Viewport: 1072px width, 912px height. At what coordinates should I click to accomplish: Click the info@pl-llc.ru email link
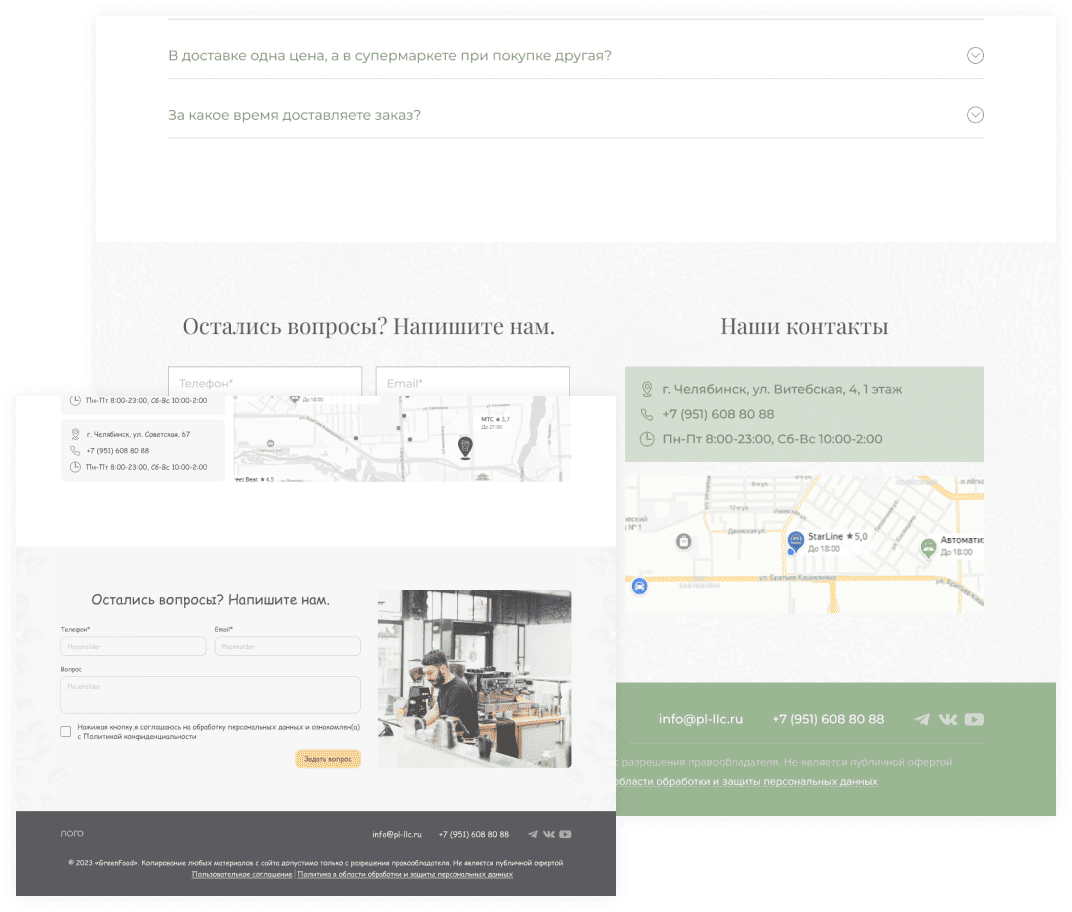tap(700, 718)
